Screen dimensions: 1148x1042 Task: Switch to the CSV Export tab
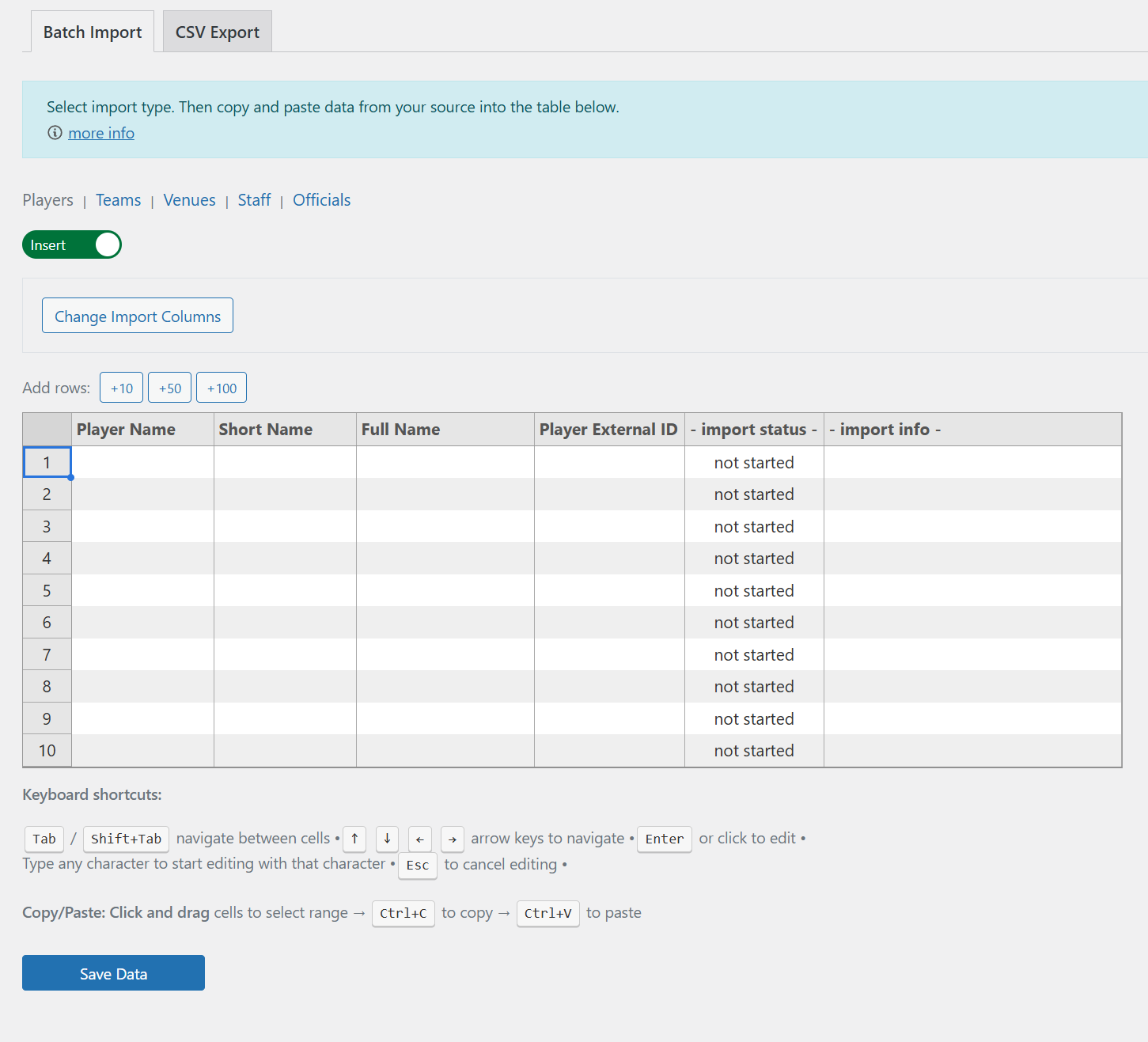coord(217,32)
